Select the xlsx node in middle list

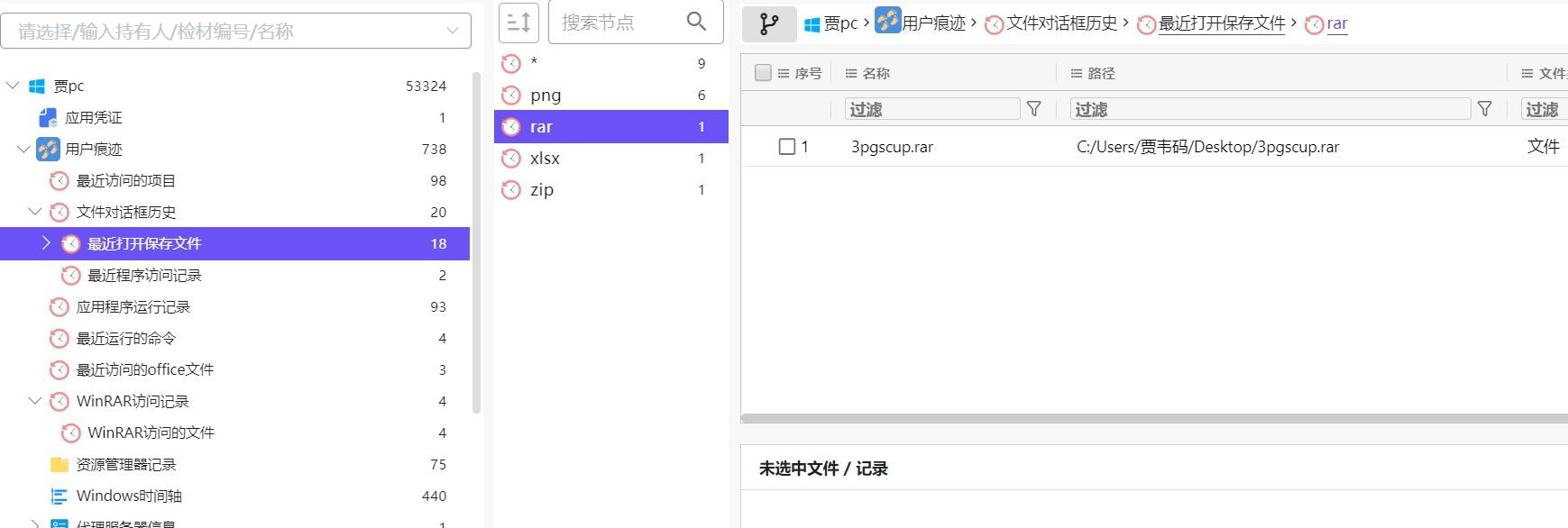611,158
